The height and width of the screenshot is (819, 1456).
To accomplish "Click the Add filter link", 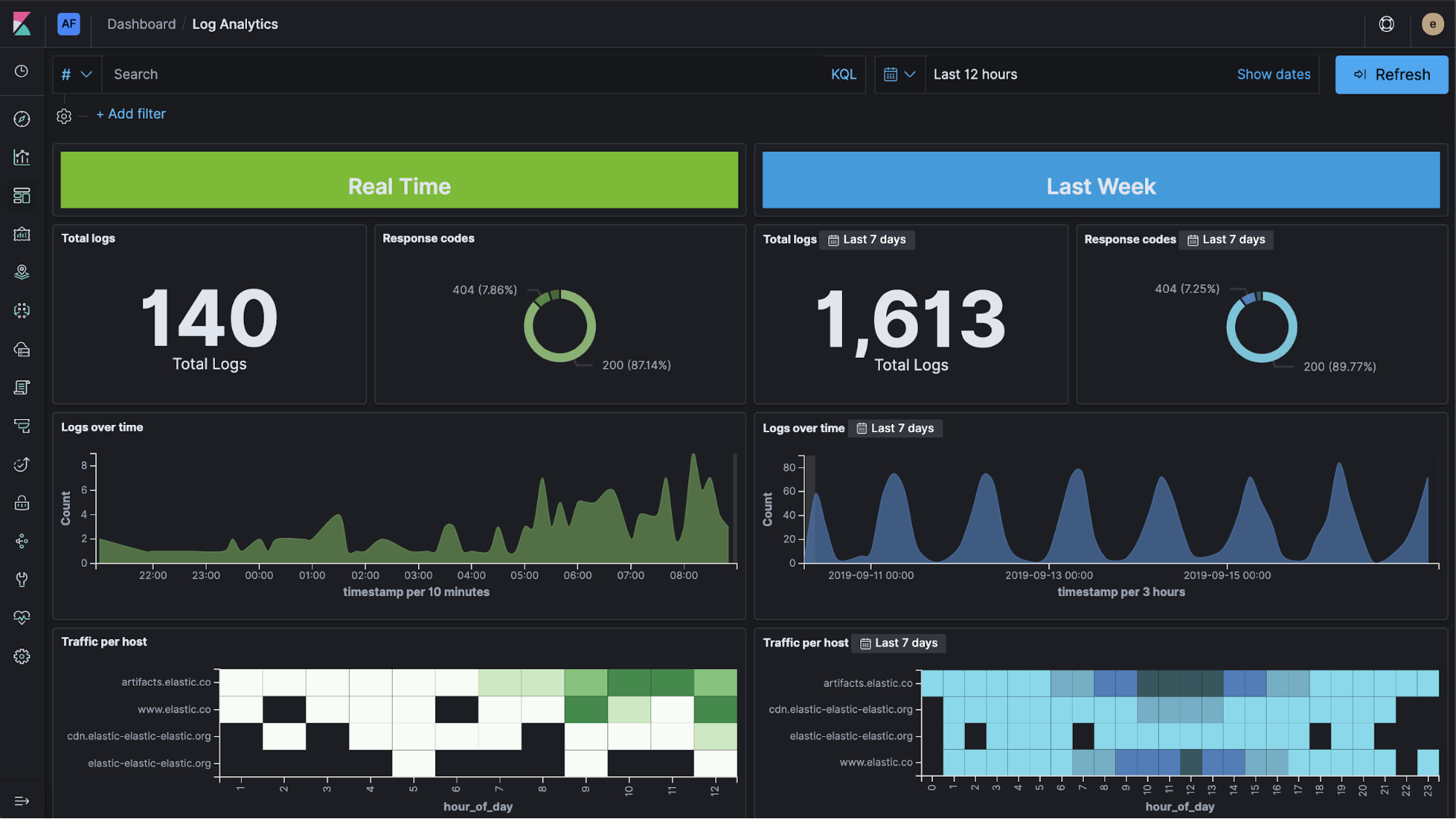I will 130,113.
